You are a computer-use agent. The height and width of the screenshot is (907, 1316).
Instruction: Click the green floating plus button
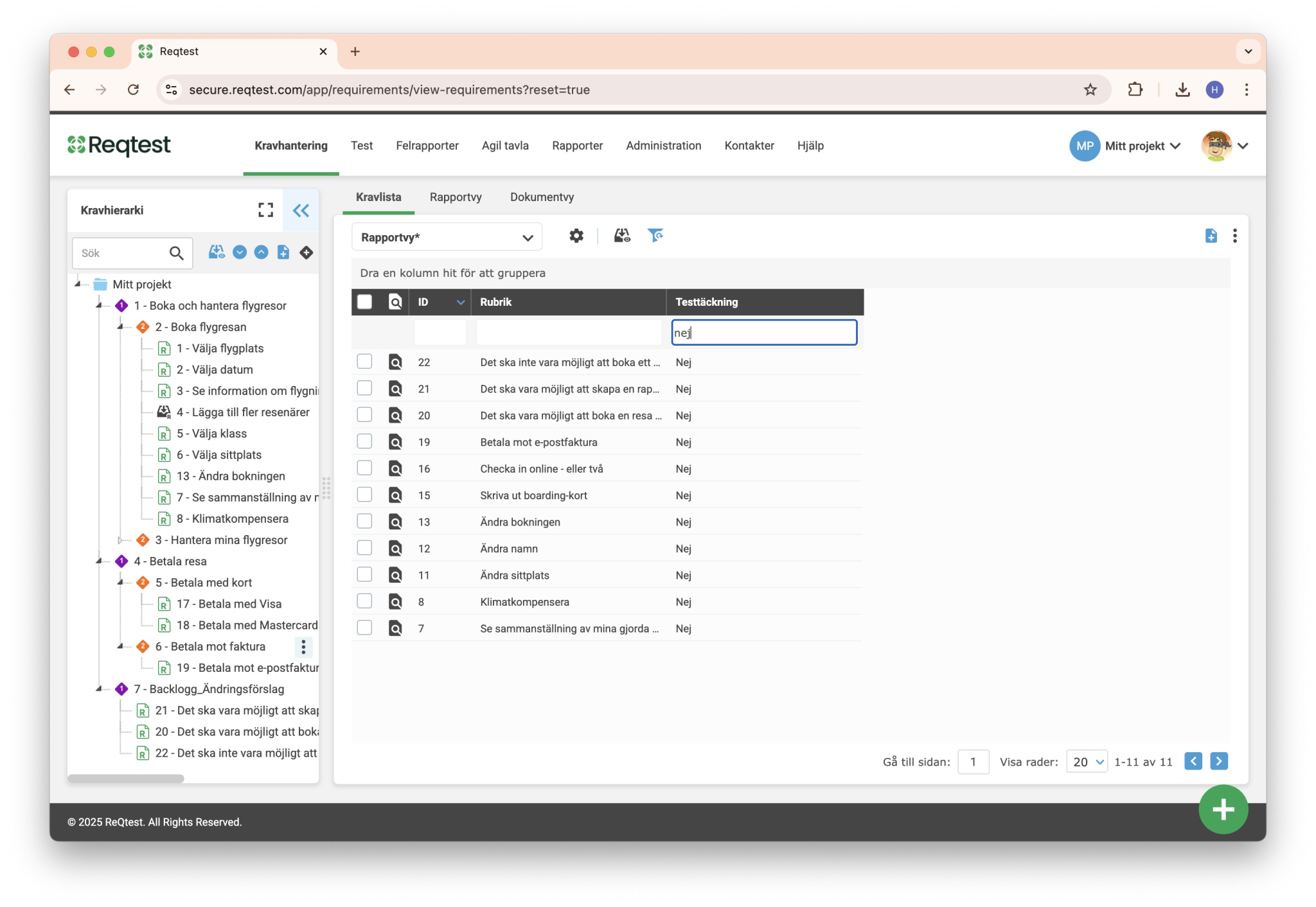1223,809
